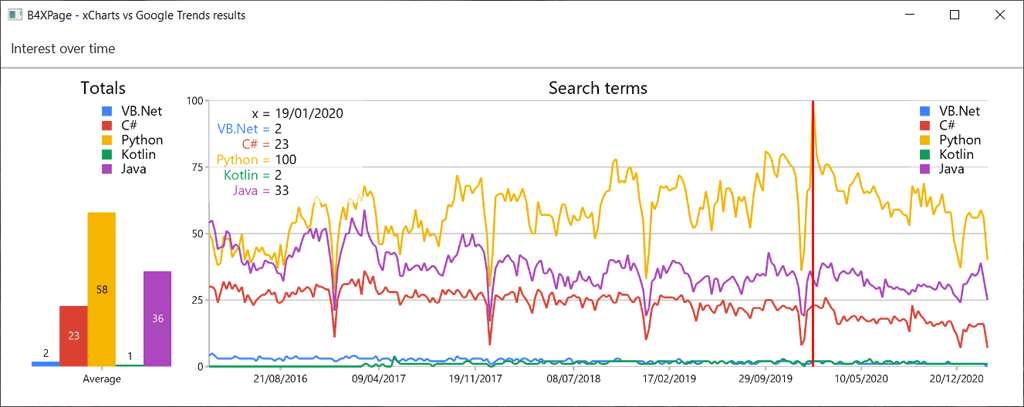Click the yellow Python bar showing 58
The image size is (1024, 407).
coord(101,290)
